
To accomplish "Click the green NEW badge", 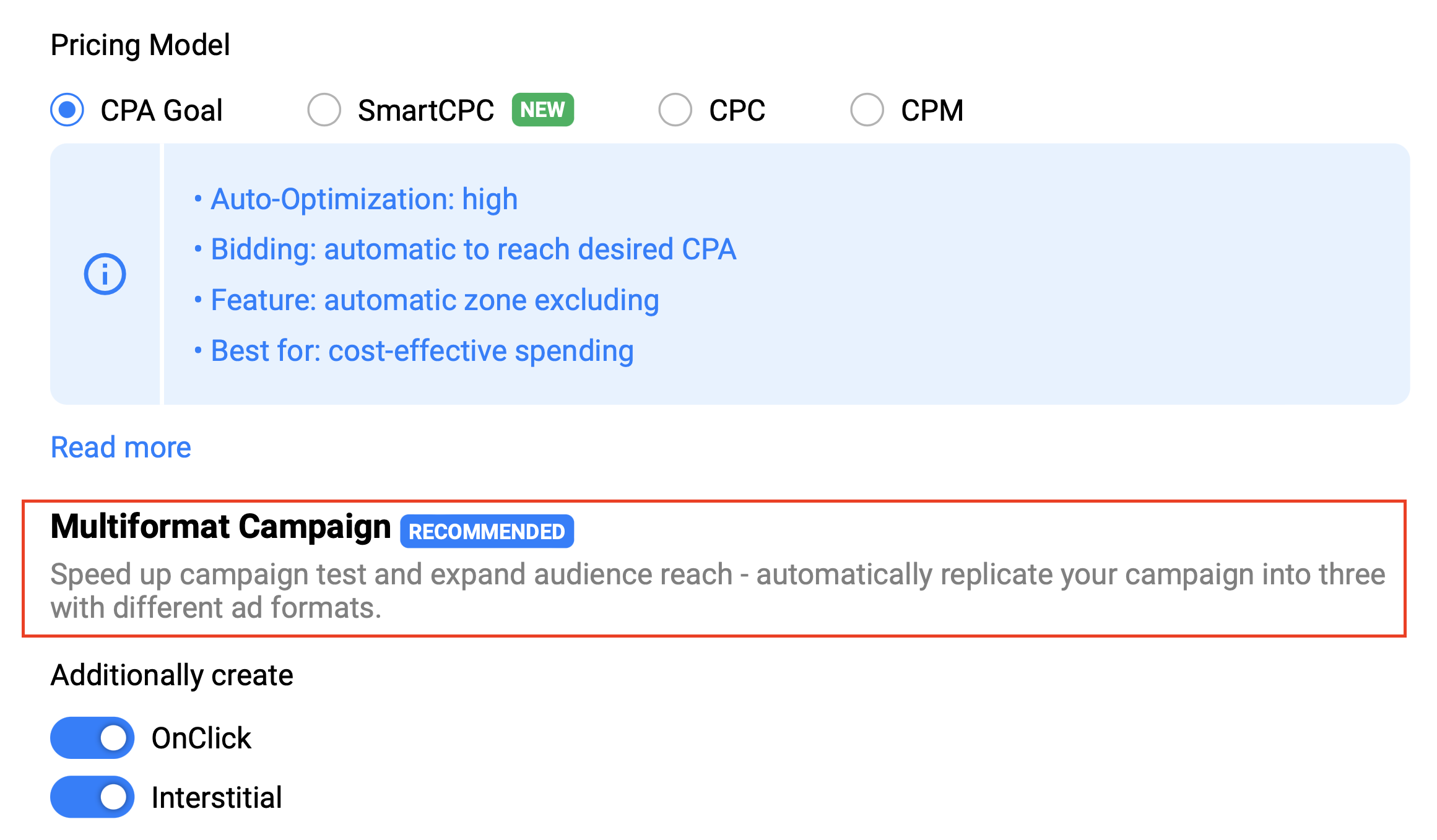I will point(542,110).
